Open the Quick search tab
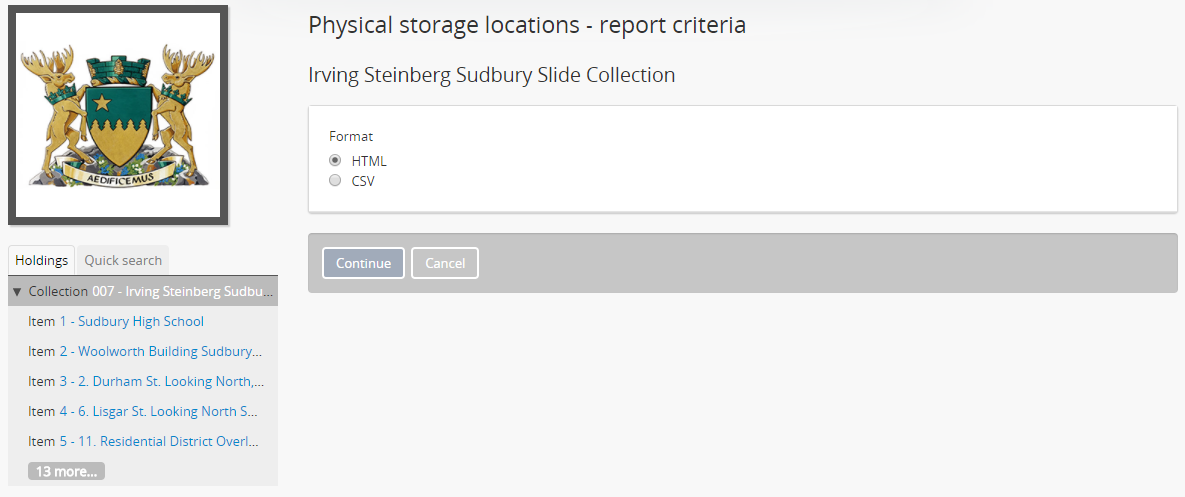Image resolution: width=1185 pixels, height=497 pixels. click(x=123, y=260)
